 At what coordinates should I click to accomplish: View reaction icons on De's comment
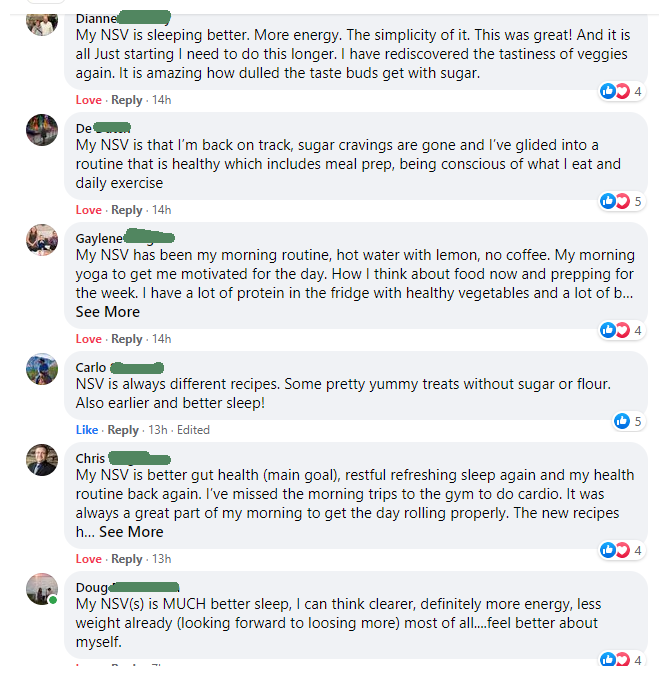pyautogui.click(x=622, y=201)
